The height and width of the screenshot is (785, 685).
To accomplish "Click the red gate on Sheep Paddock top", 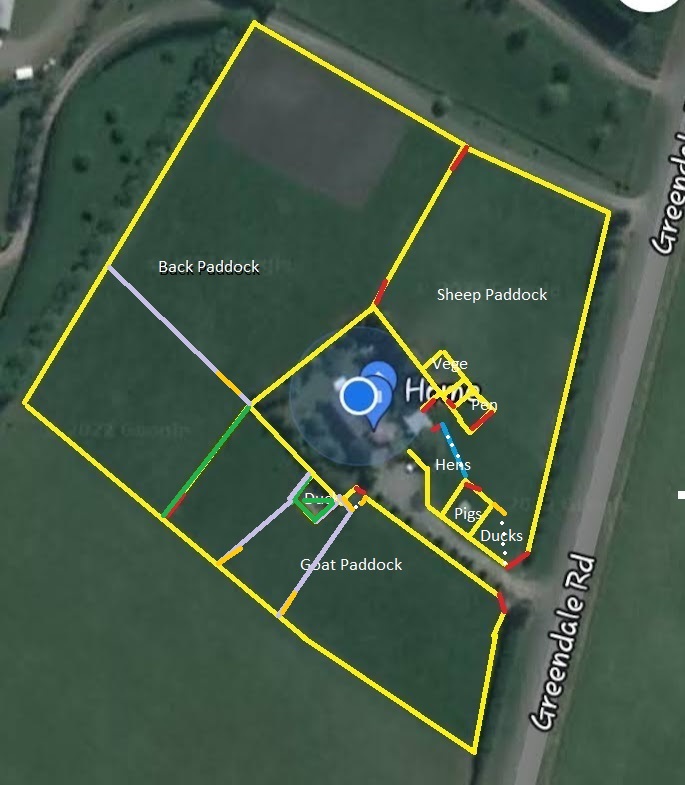I will click(x=459, y=158).
